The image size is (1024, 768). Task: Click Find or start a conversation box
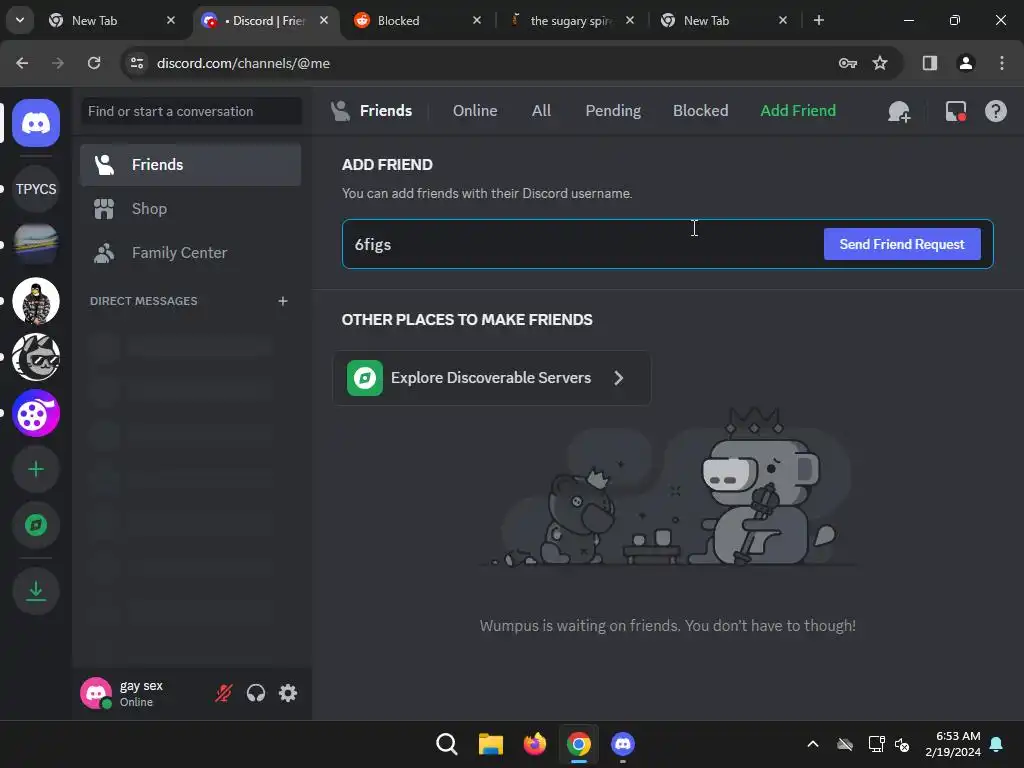click(191, 111)
